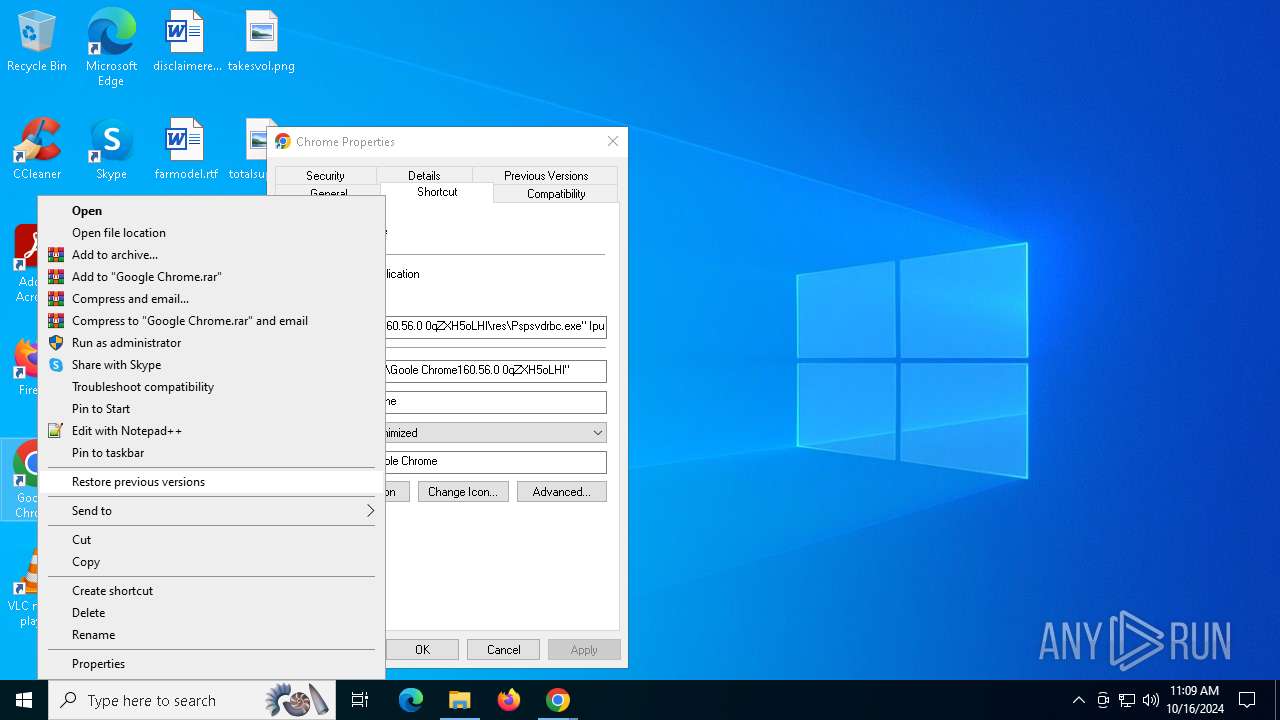Select Add to archive... entry
Viewport: 1280px width, 720px height.
[211, 255]
